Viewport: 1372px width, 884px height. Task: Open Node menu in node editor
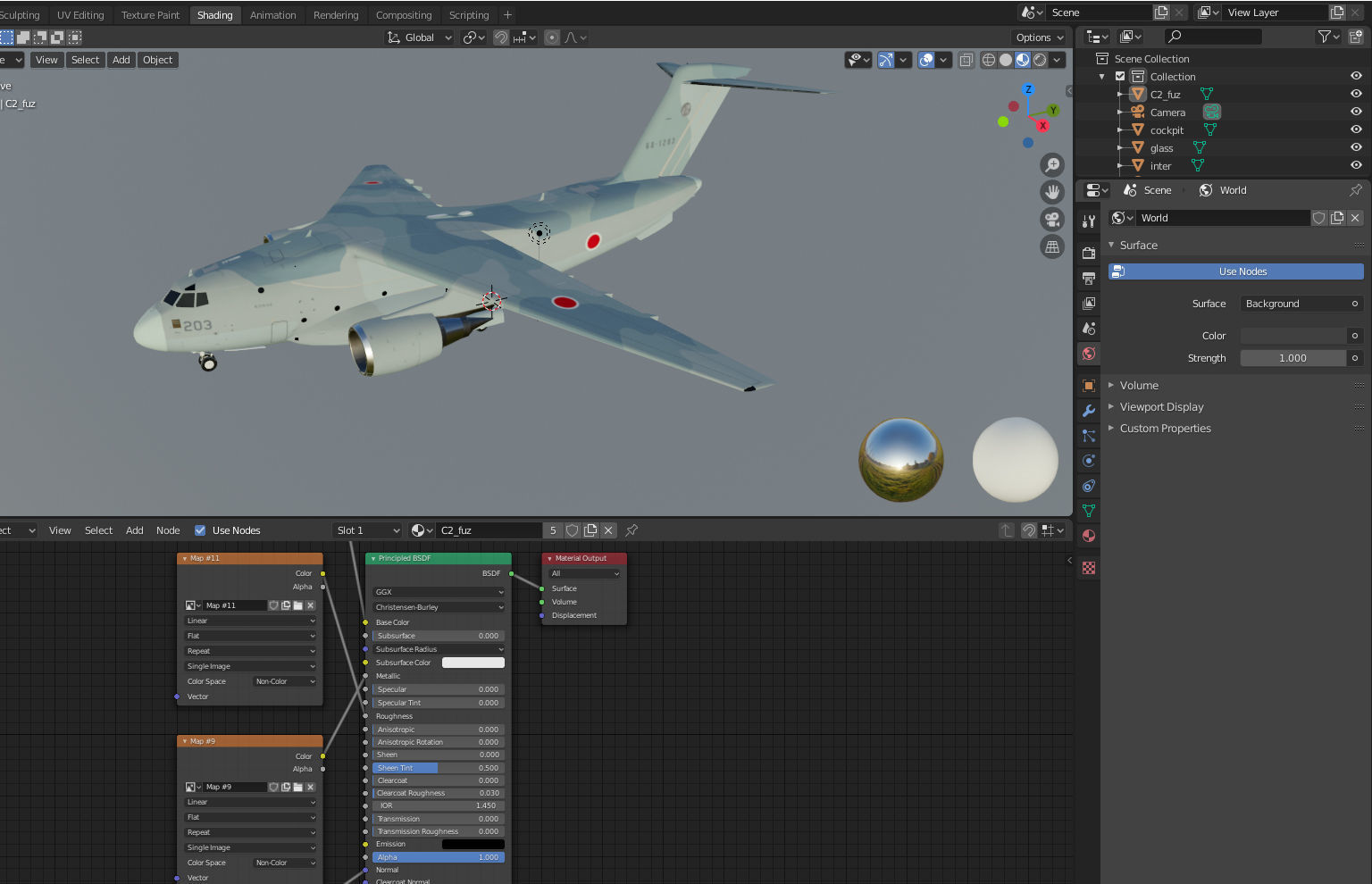click(168, 530)
